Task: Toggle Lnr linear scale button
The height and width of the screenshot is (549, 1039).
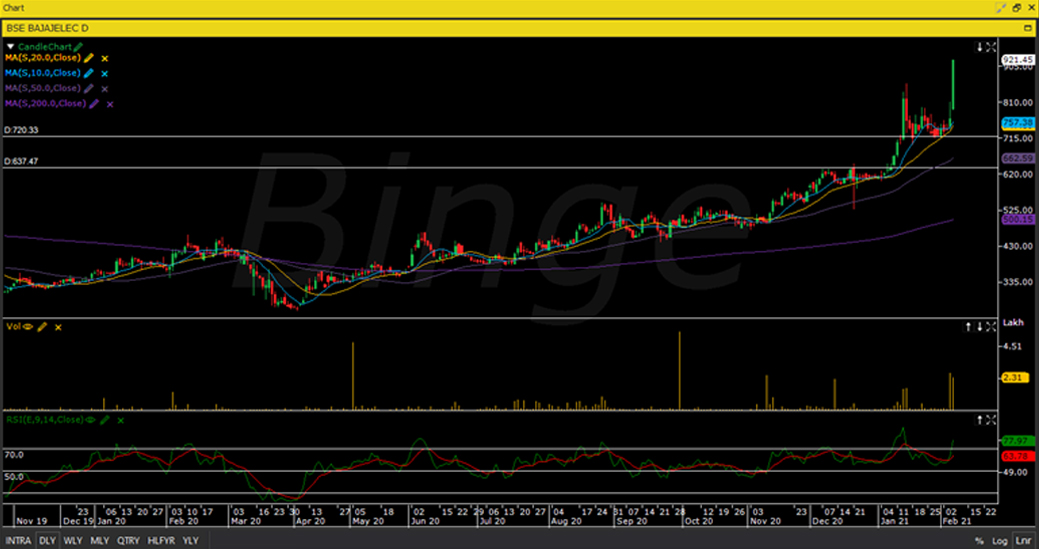Action: tap(1022, 541)
